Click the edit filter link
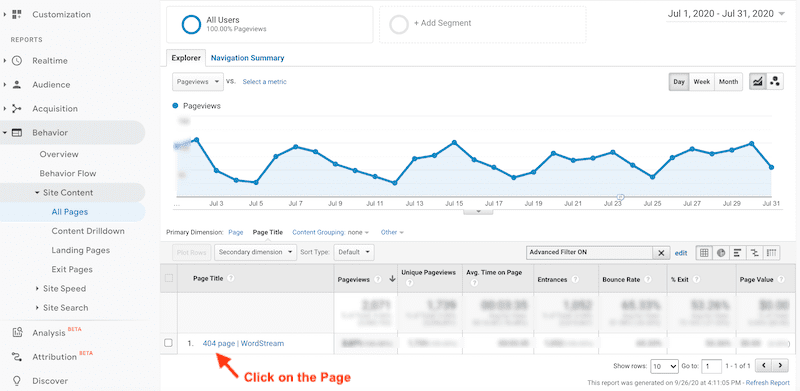 pyautogui.click(x=681, y=253)
